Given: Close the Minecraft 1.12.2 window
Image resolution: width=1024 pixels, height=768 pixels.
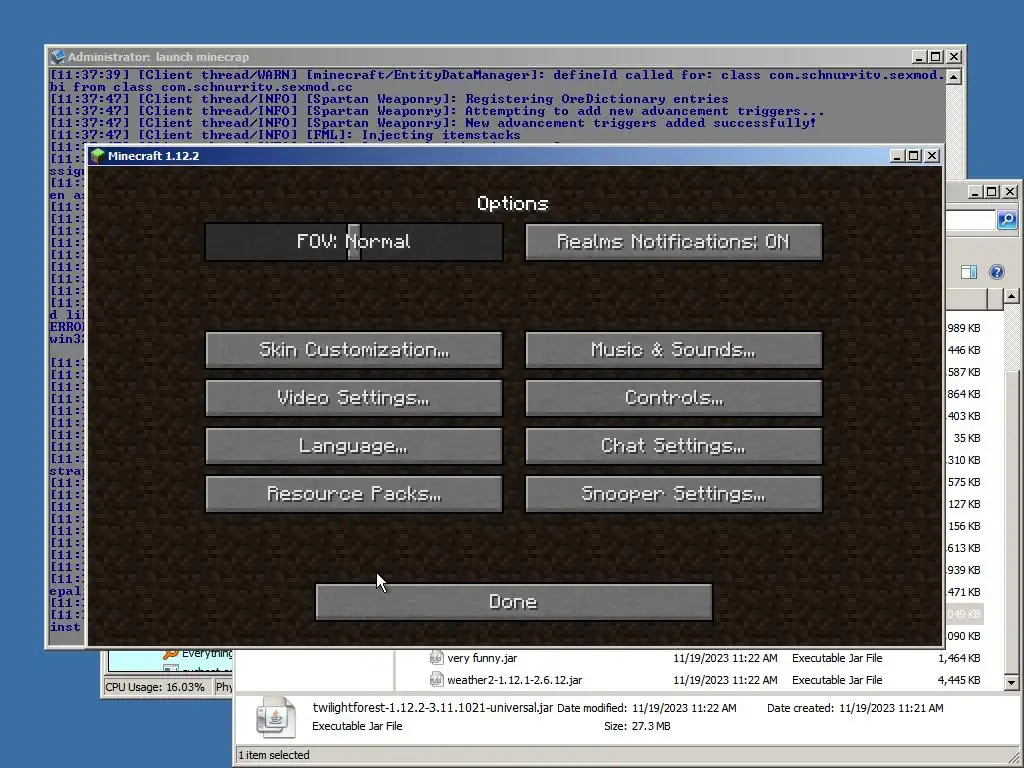Looking at the screenshot, I should tap(932, 155).
